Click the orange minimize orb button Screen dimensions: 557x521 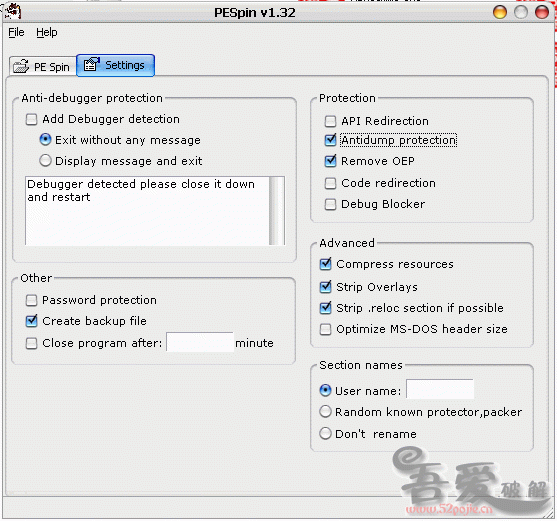[499, 12]
